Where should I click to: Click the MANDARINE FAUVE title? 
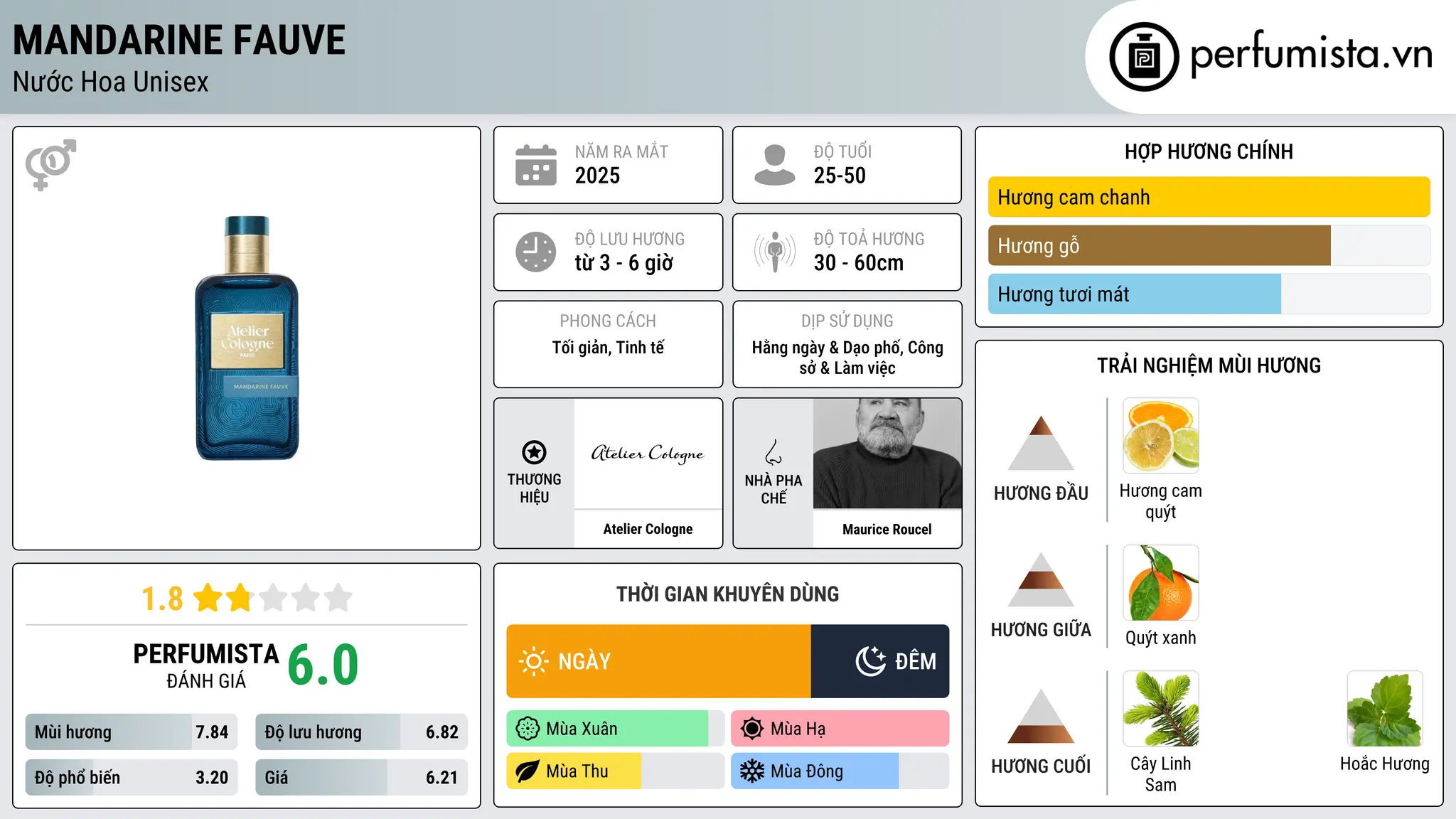[x=179, y=41]
